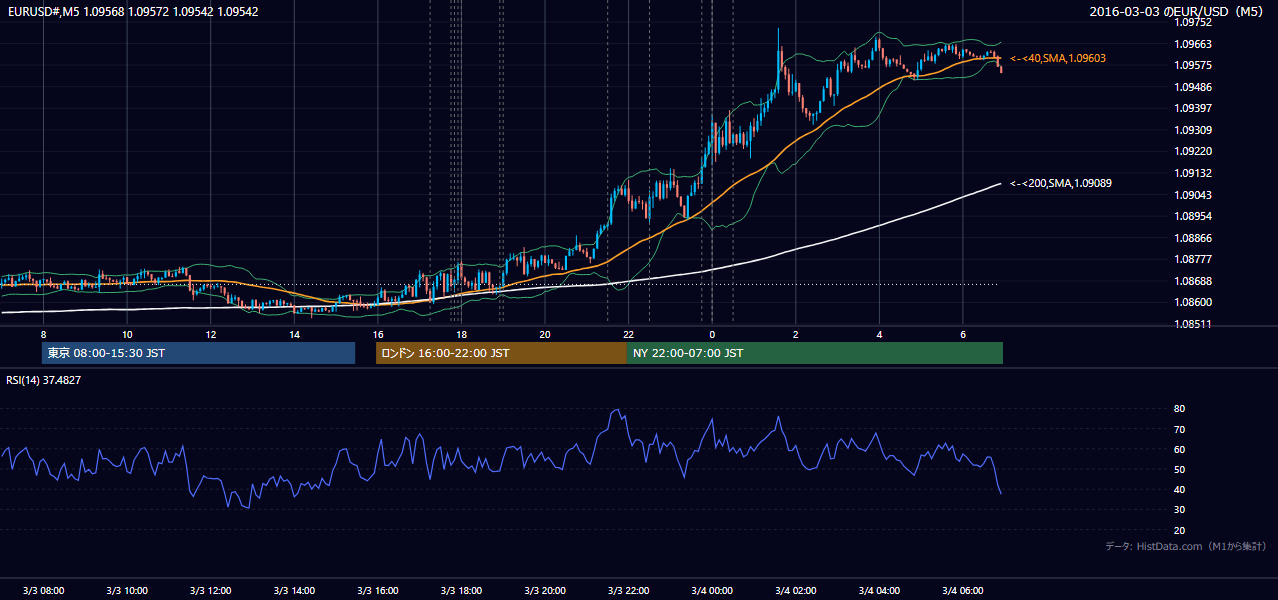Click price scale value 1.09663

pyautogui.click(x=1193, y=44)
